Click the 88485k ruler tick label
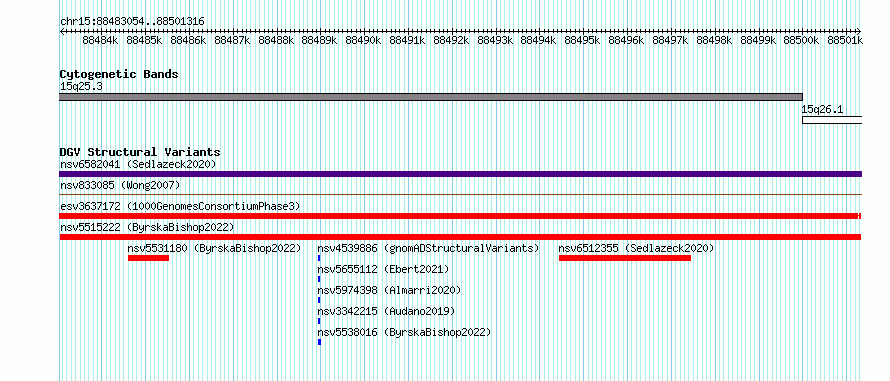This screenshot has height=381, width=890. pos(144,40)
